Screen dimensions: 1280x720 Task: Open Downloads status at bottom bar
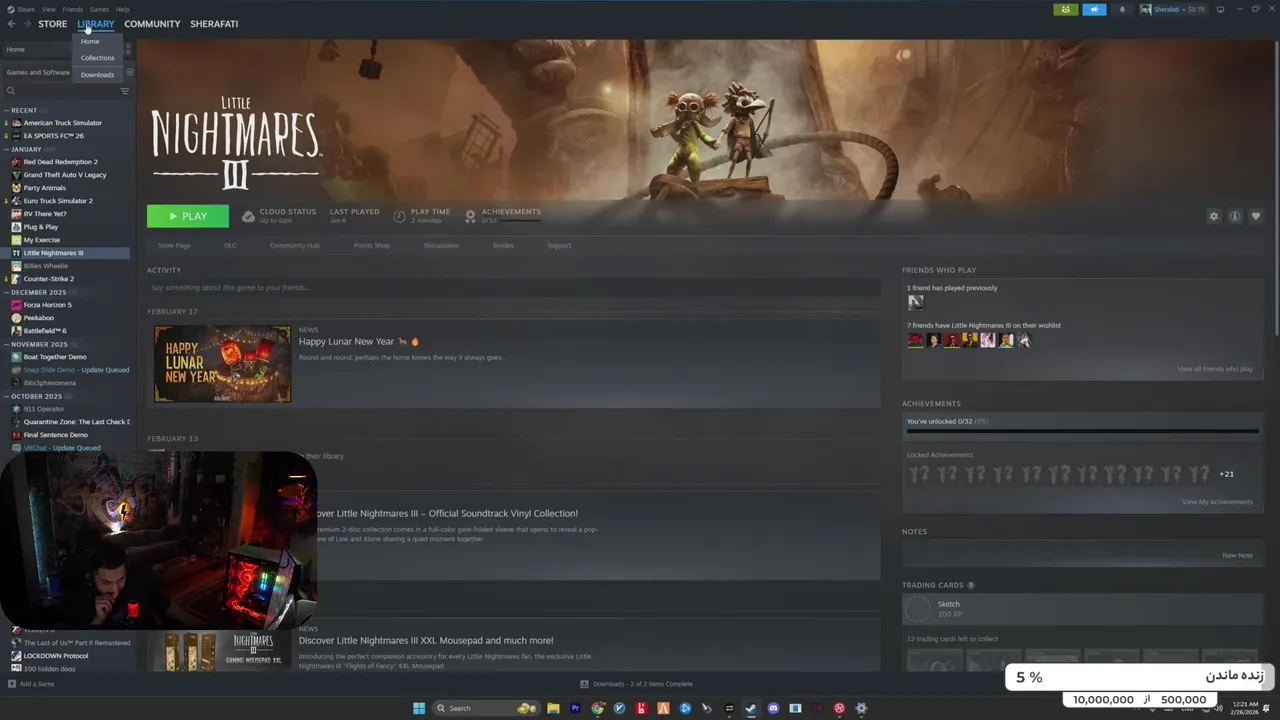point(636,684)
